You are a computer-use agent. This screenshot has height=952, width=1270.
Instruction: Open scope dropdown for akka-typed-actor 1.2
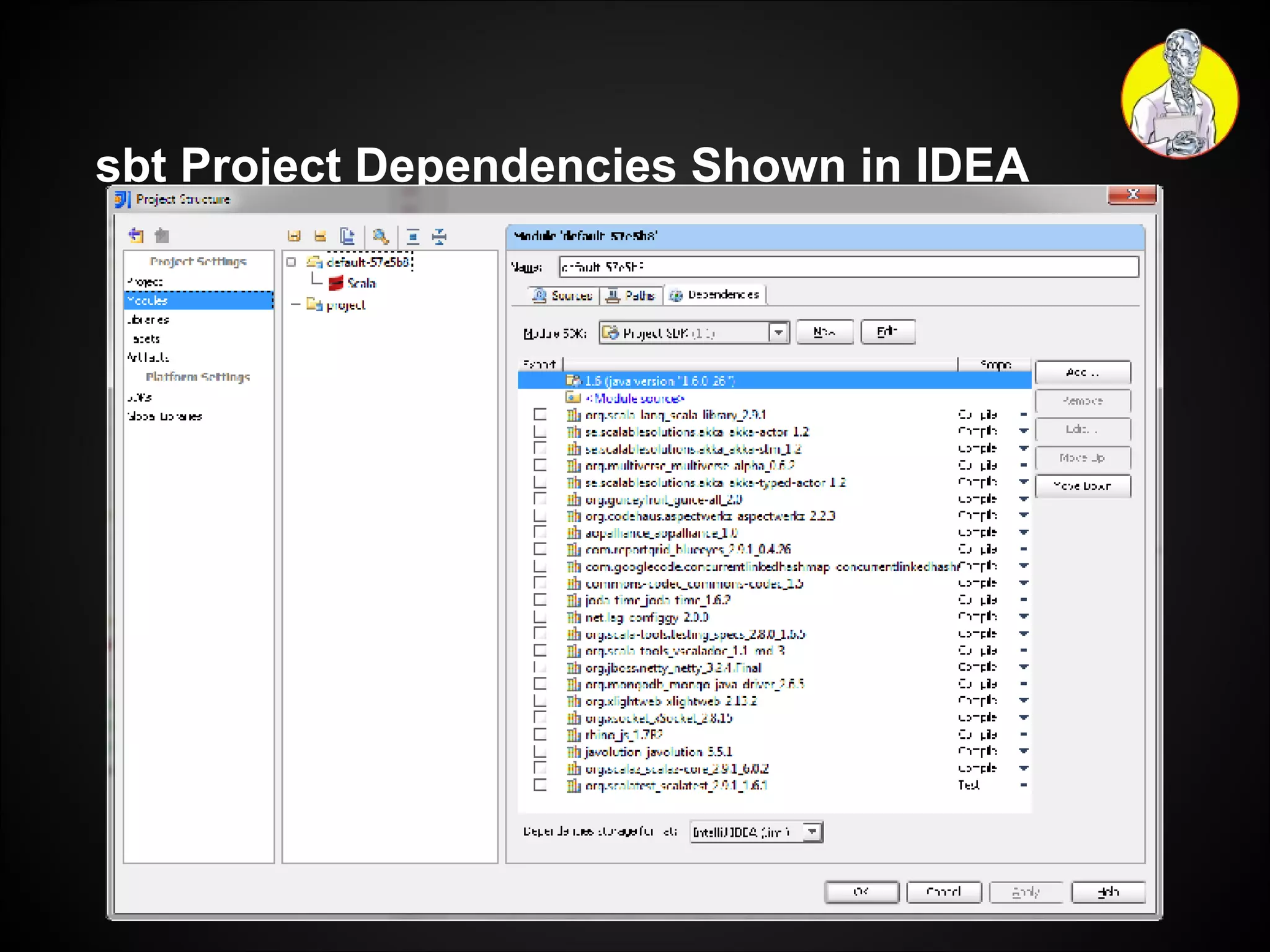[x=1023, y=482]
